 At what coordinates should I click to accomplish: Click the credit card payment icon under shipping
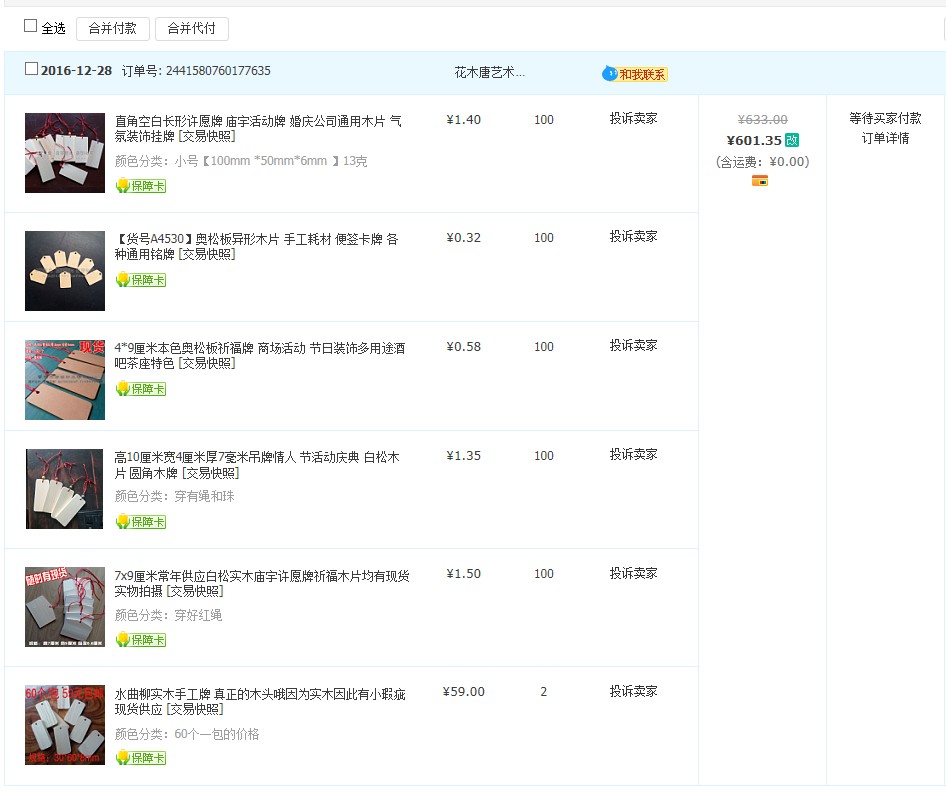(760, 180)
